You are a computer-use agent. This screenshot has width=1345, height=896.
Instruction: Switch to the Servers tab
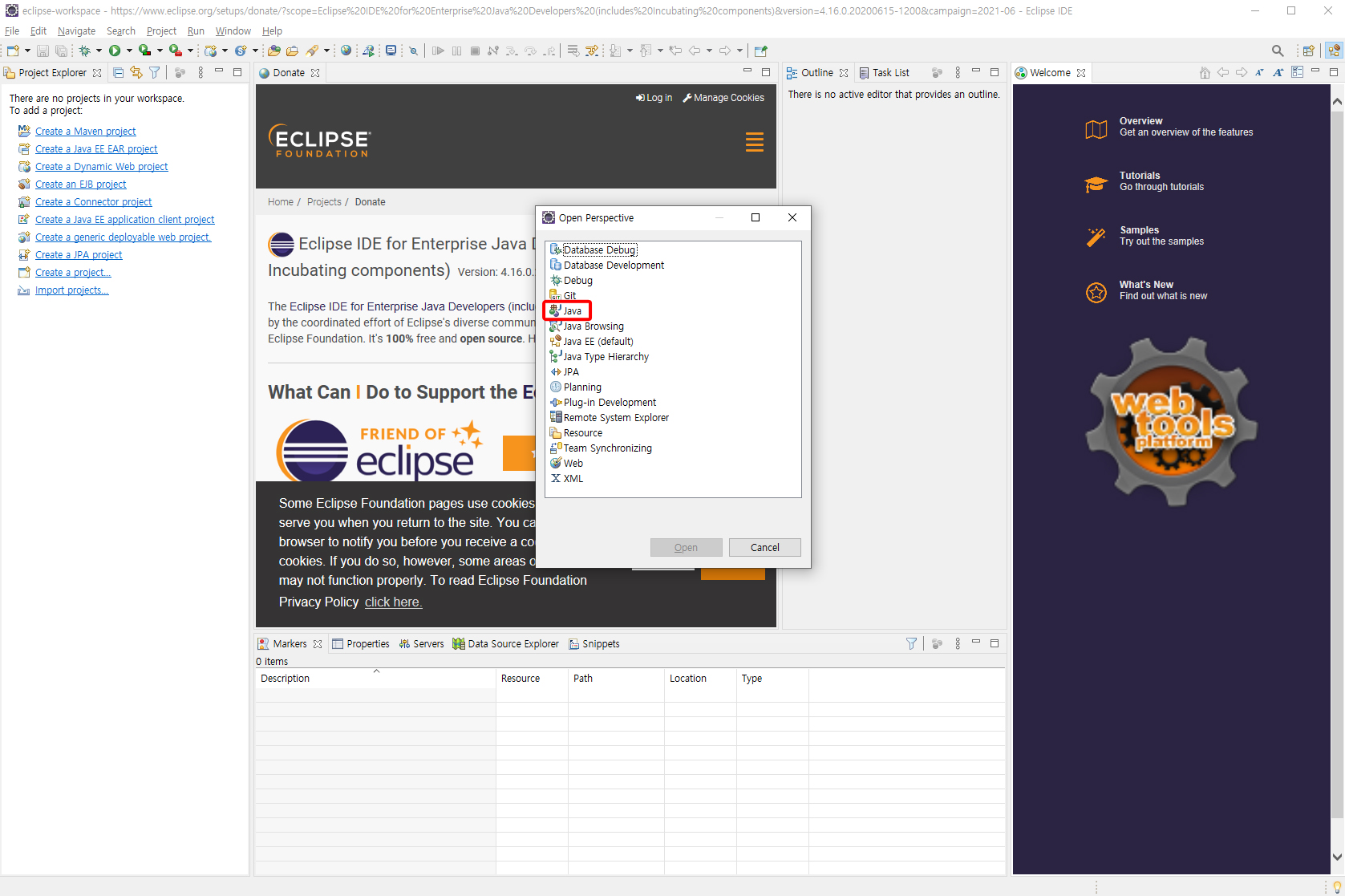[x=421, y=643]
